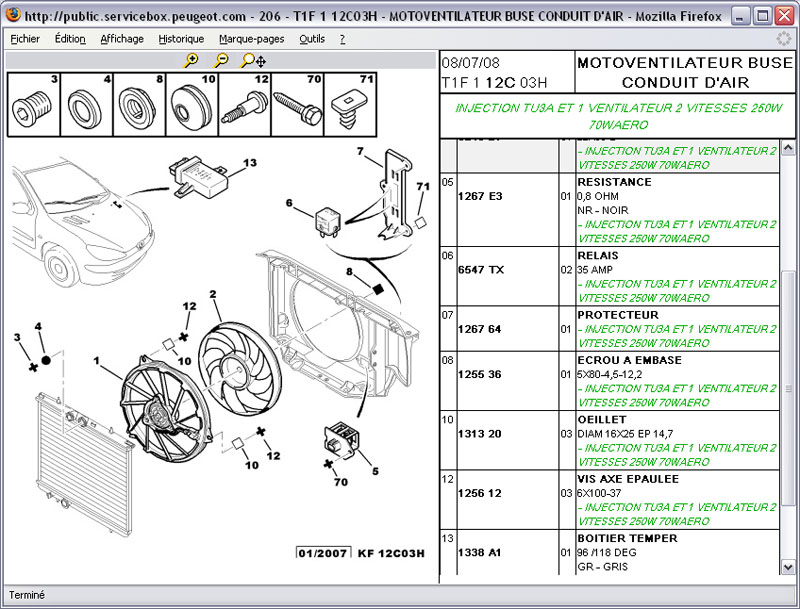Click callout 6 beside the relay
The width and height of the screenshot is (800, 609).
(x=289, y=203)
